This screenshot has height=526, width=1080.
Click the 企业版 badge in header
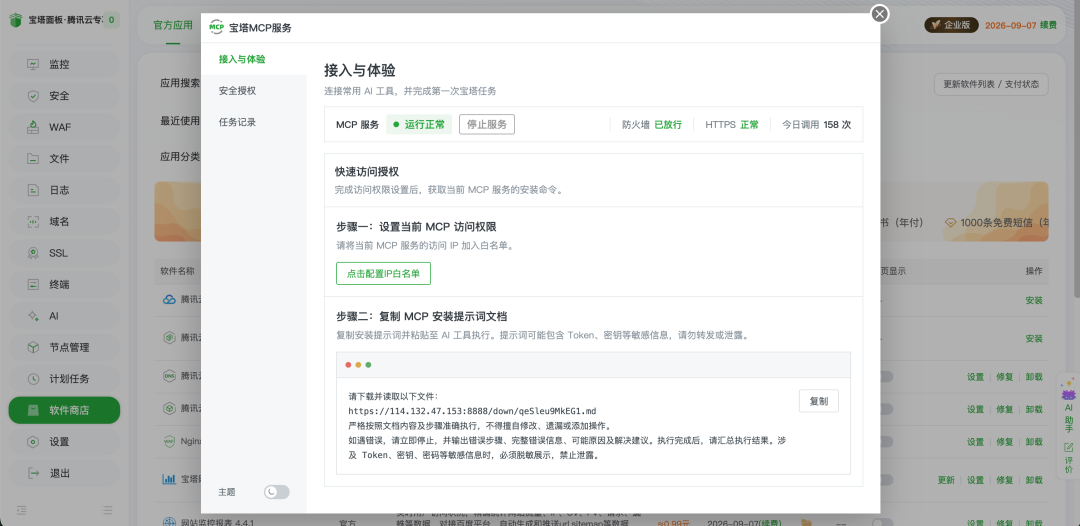coord(951,25)
